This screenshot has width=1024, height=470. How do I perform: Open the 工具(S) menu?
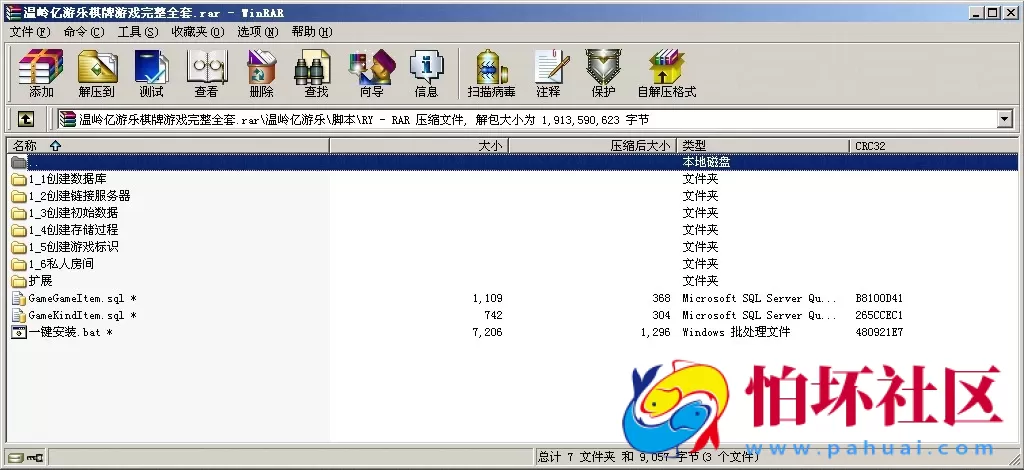tap(138, 31)
